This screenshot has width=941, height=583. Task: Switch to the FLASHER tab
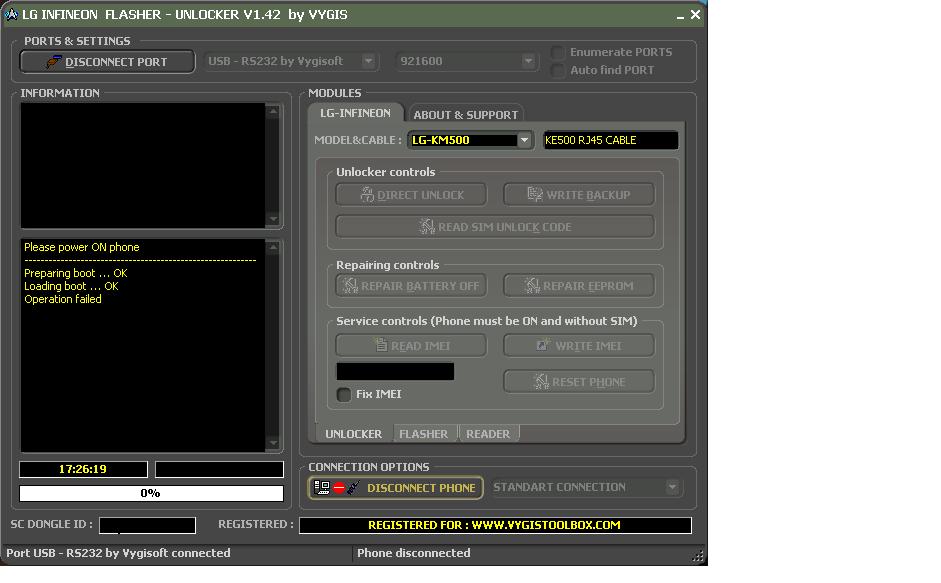pyautogui.click(x=424, y=433)
